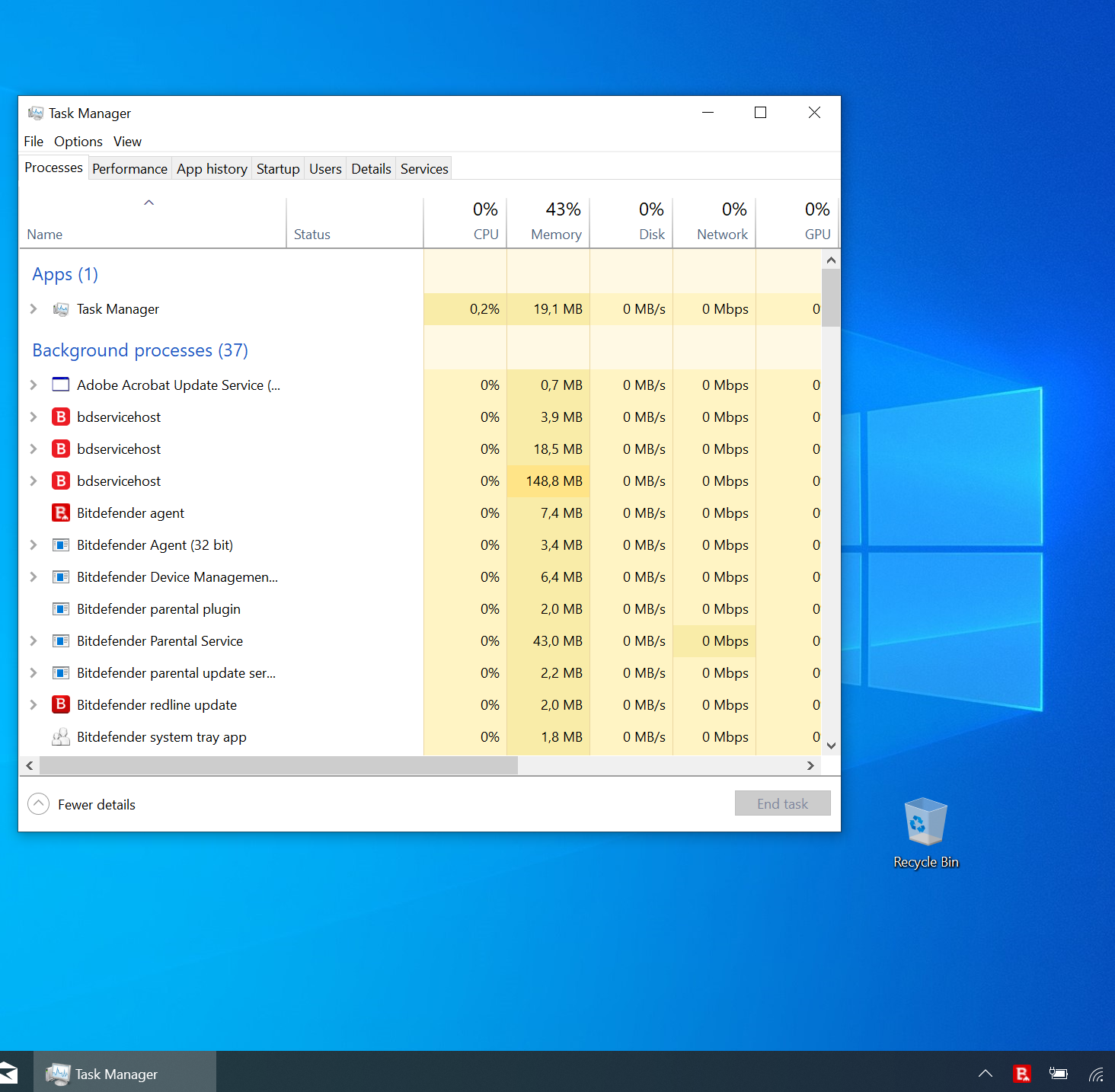Switch to the Startup tab

coord(278,169)
